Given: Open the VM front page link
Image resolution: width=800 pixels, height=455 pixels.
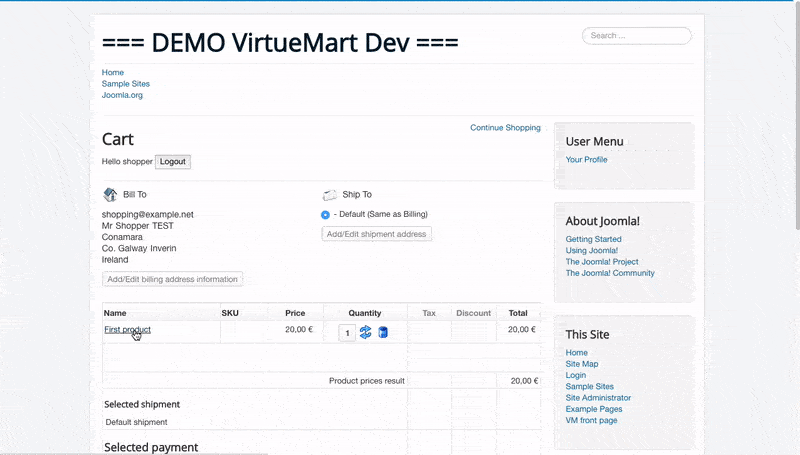Looking at the screenshot, I should point(591,420).
